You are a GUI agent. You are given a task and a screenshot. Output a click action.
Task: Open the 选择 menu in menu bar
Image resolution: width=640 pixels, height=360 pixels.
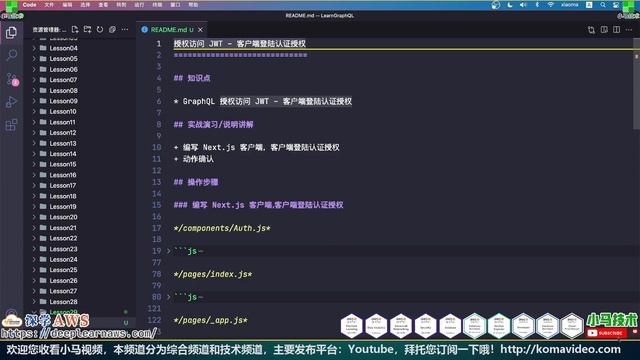[x=85, y=5]
